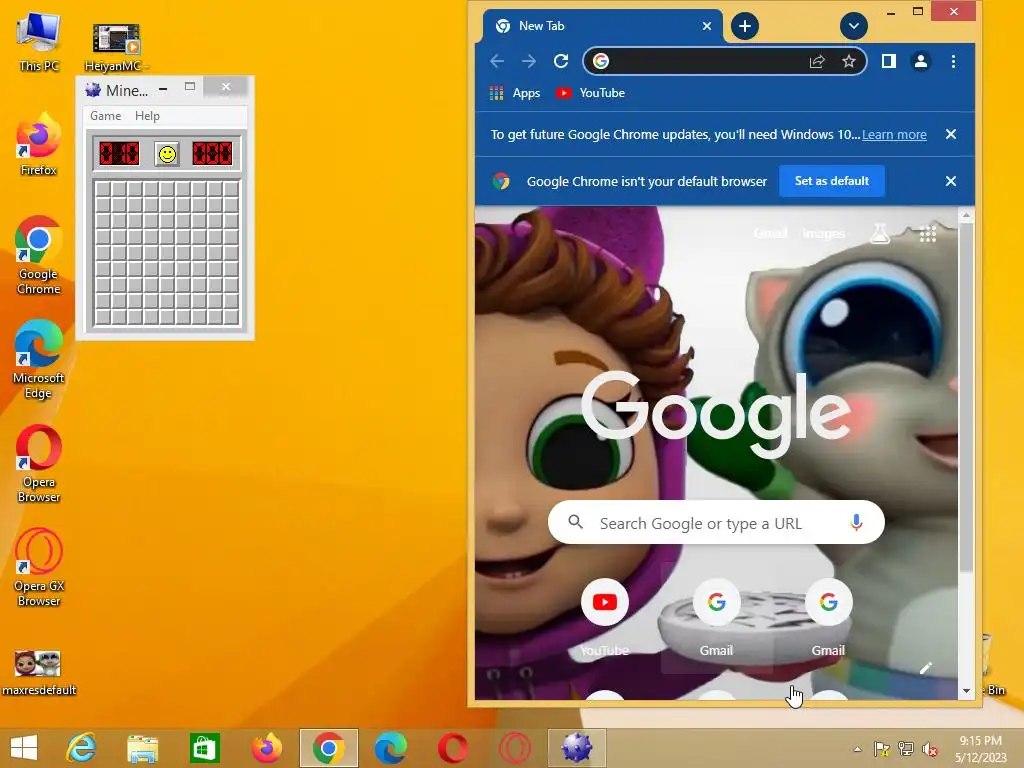Set Chrome as default browser
Viewport: 1024px width, 768px height.
point(831,181)
